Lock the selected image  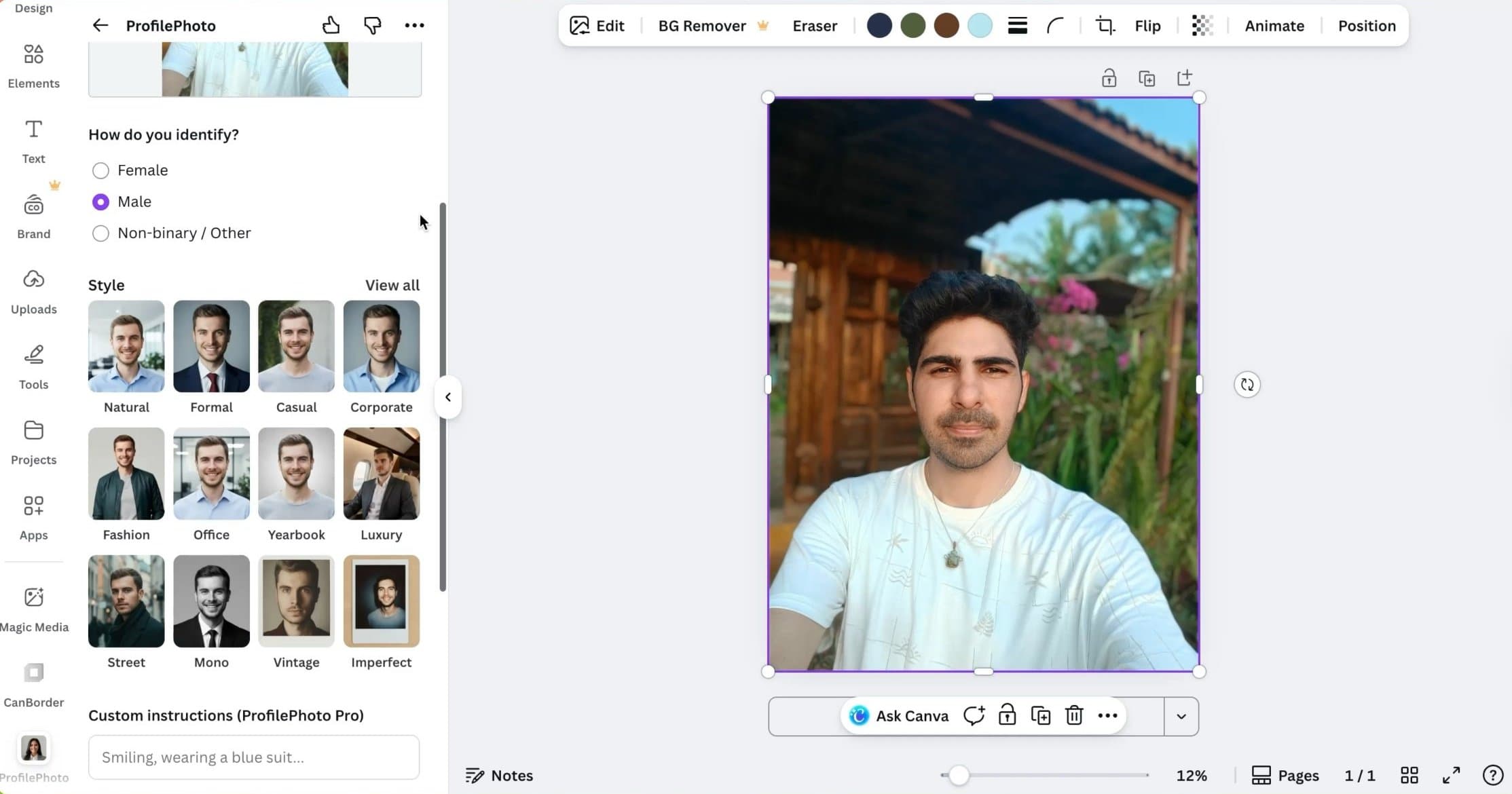tap(1109, 77)
